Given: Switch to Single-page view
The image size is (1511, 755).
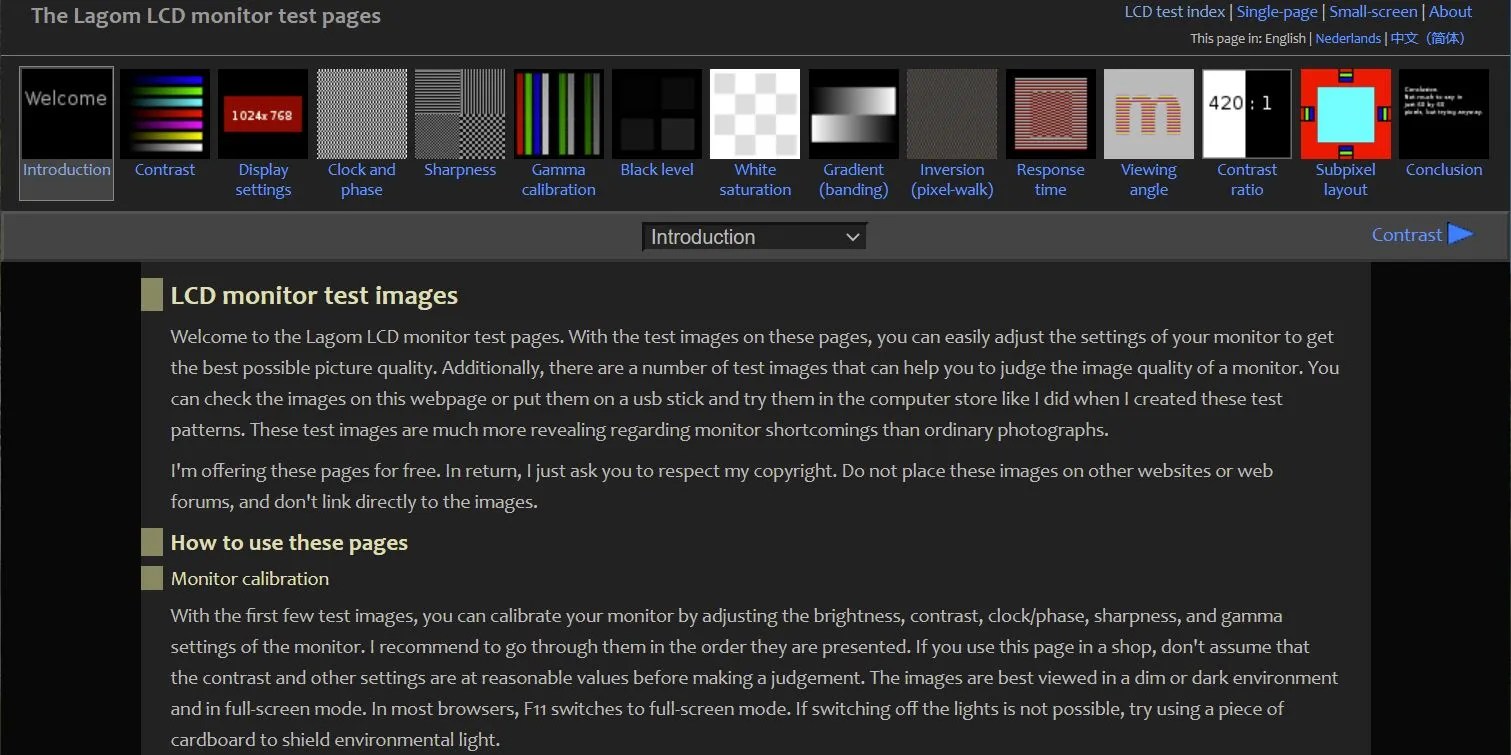Looking at the screenshot, I should 1277,11.
